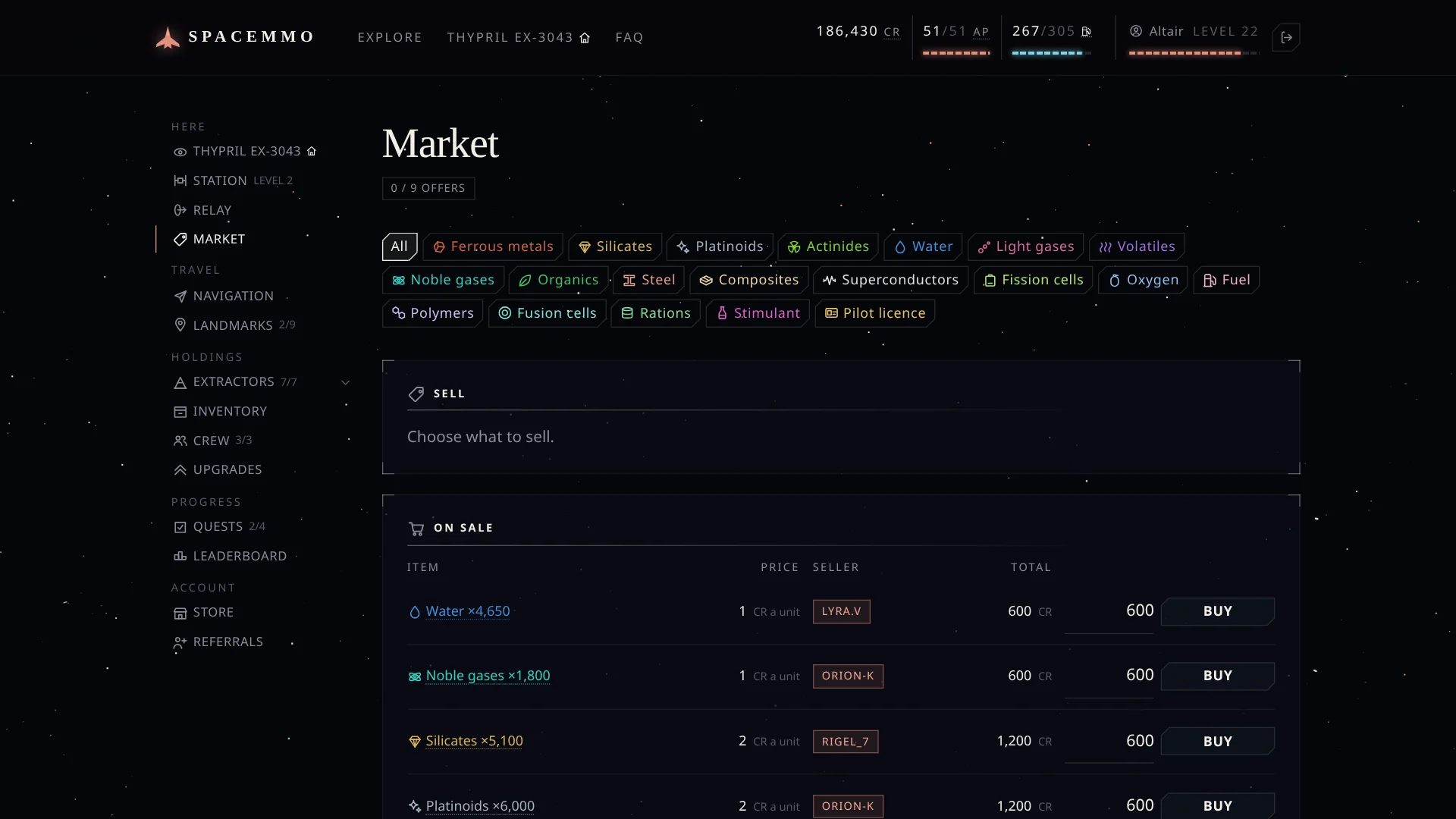This screenshot has height=819, width=1456.
Task: Toggle the Pilot licence filter chip
Action: (875, 313)
